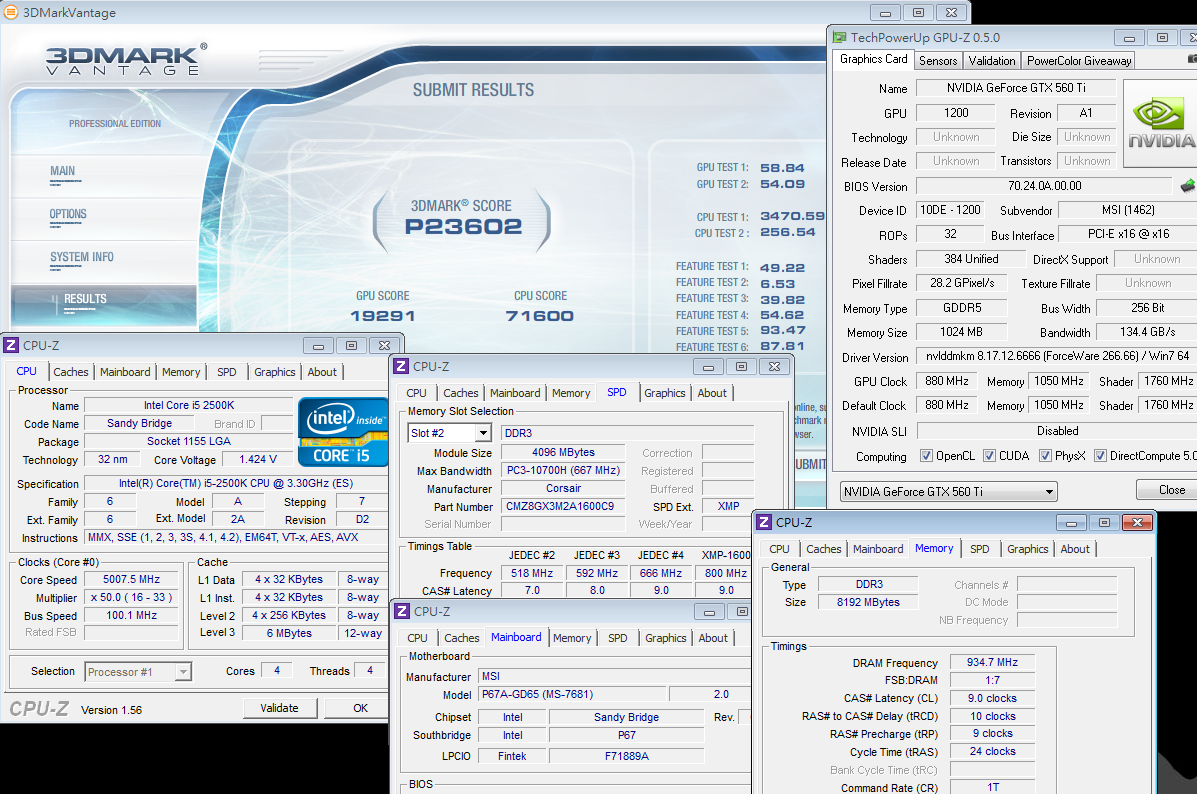The image size is (1197, 794).
Task: Click the BIOS save chip icon in GPU-Z
Action: pos(1187,186)
